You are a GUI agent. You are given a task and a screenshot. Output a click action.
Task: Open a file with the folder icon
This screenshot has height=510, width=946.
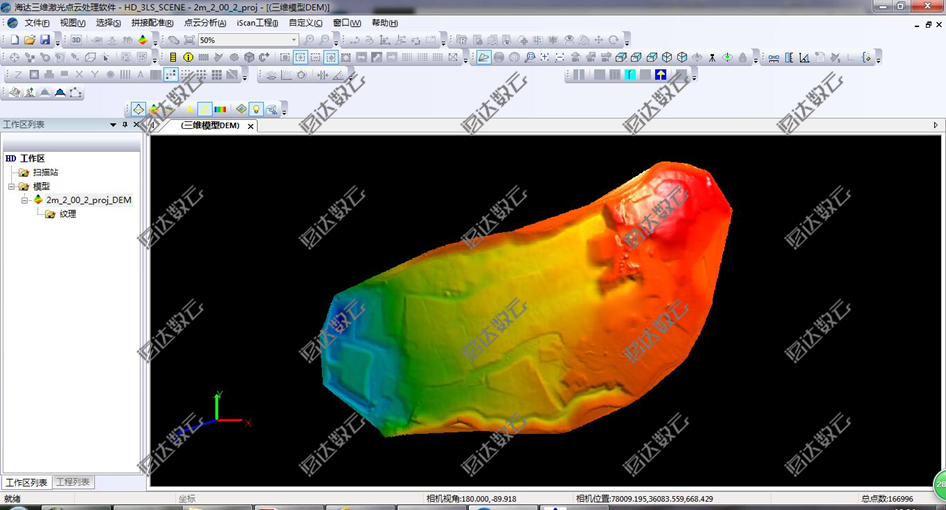[x=30, y=40]
